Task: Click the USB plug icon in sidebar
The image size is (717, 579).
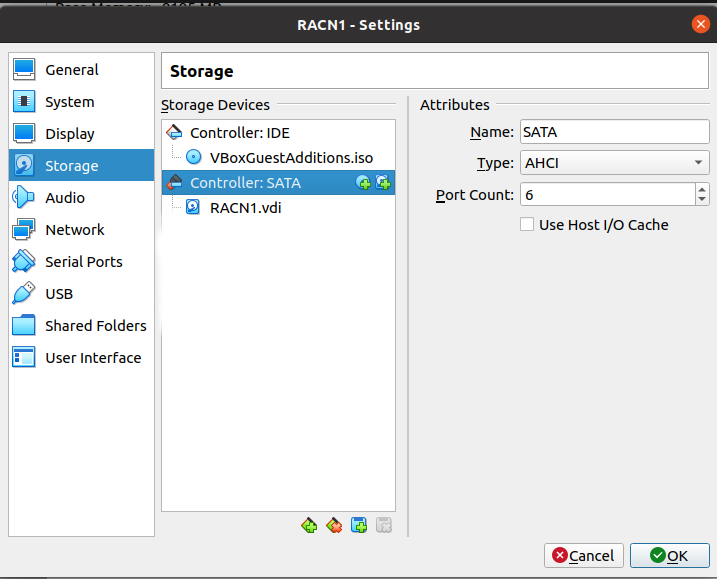Action: (24, 294)
